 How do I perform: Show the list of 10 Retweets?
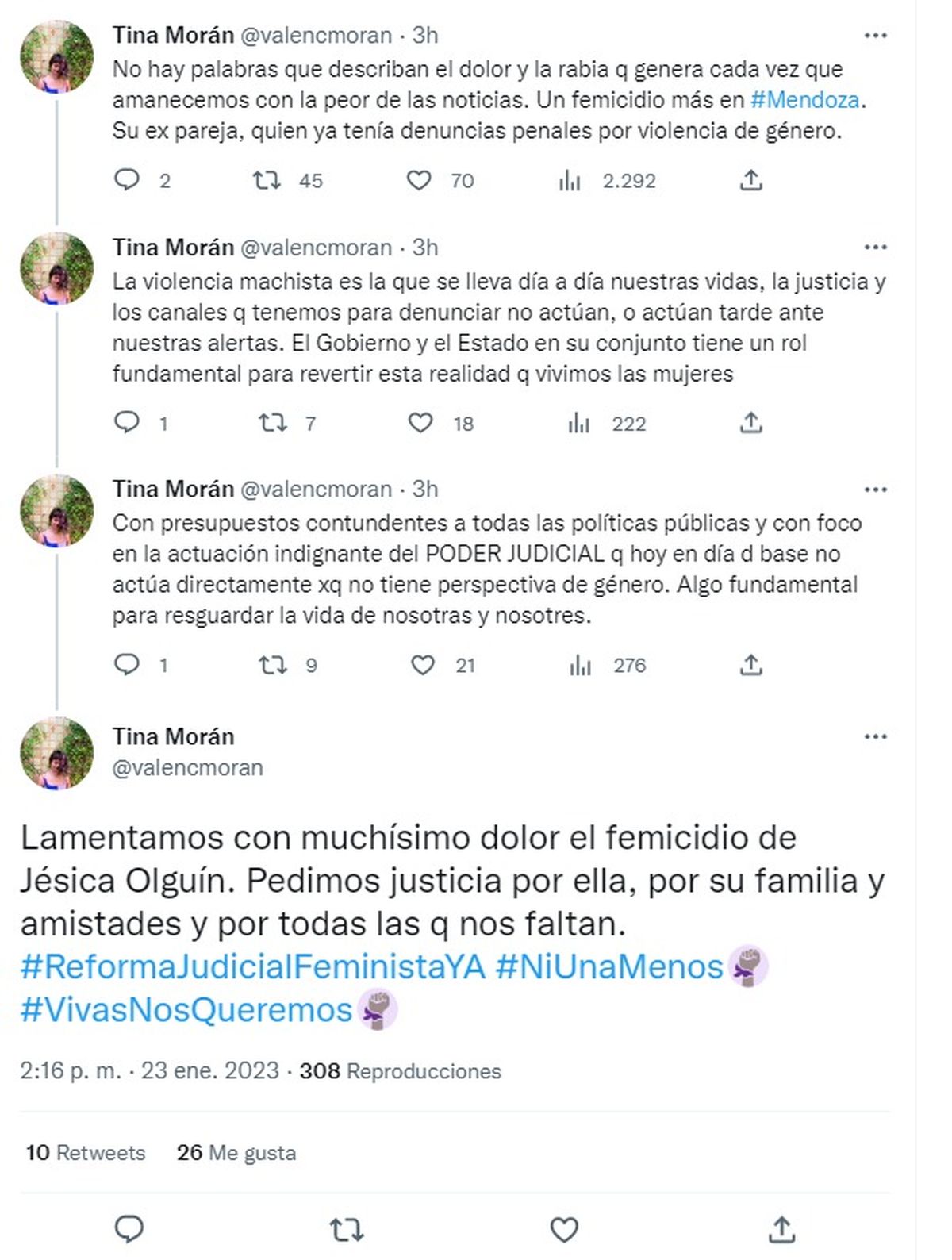pyautogui.click(x=86, y=1152)
